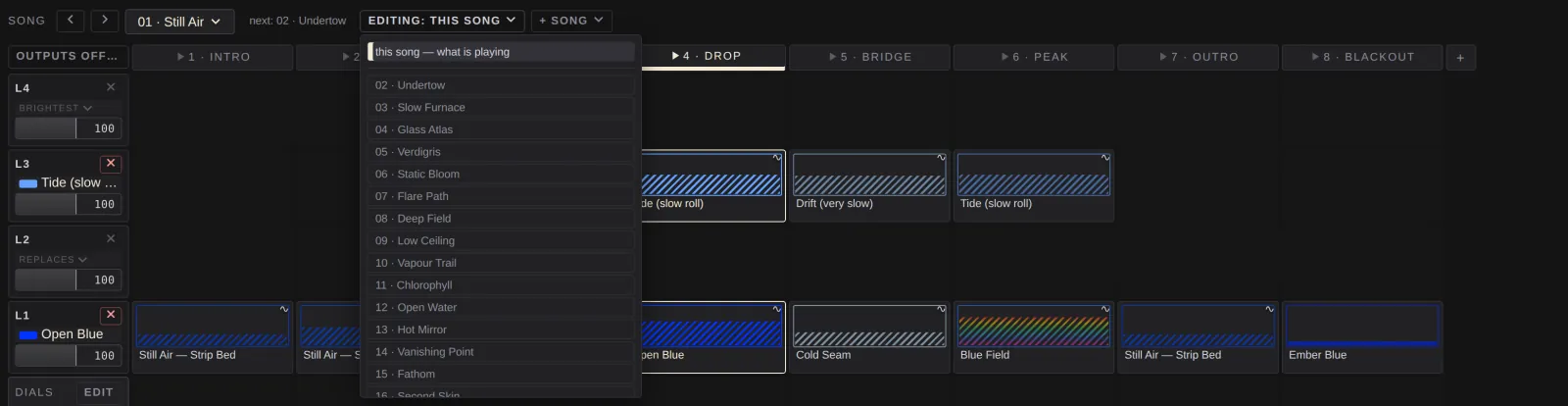Click the blue swatch next to Open Blue on L1
The height and width of the screenshot is (406, 1568).
[x=28, y=335]
